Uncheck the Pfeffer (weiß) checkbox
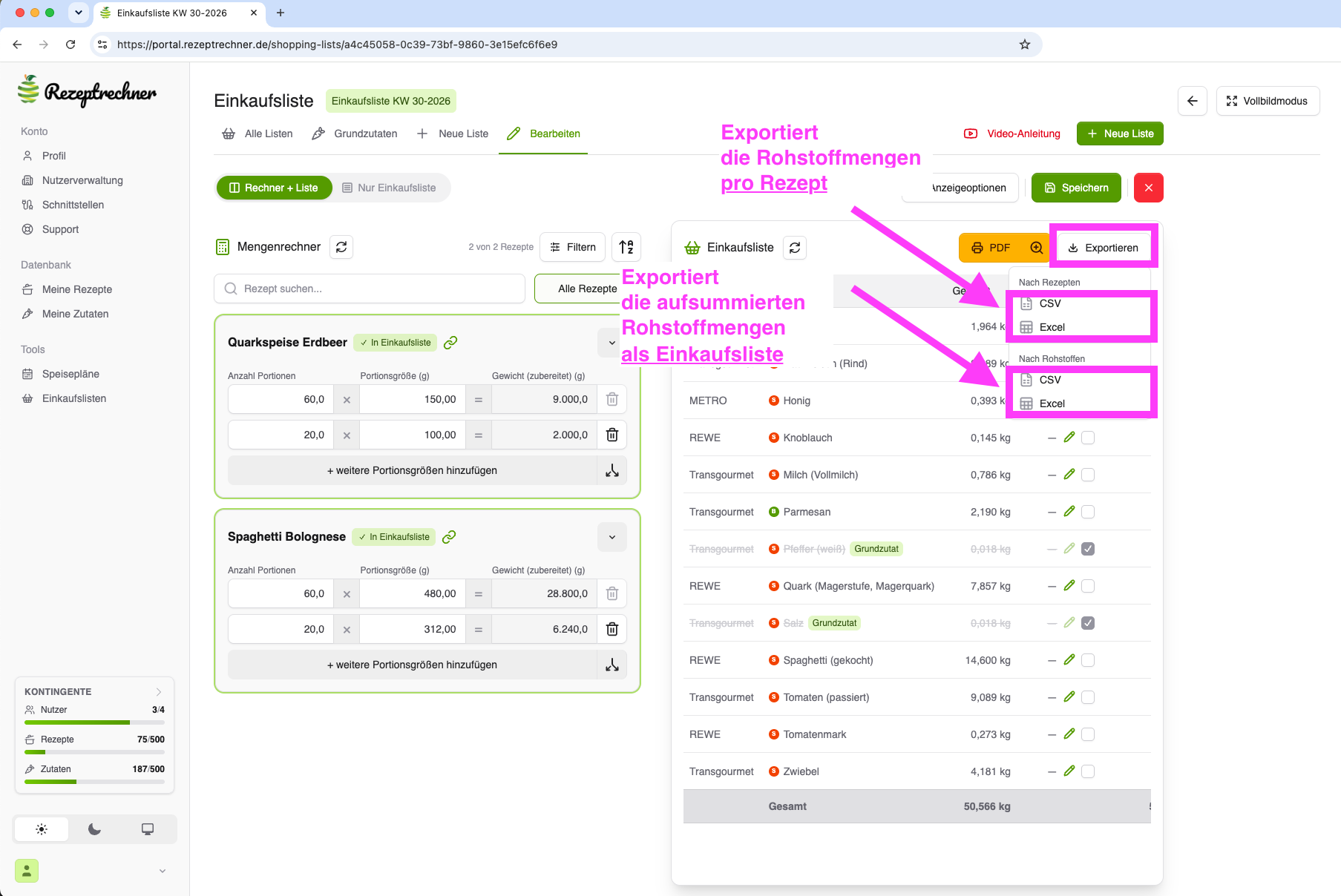Image resolution: width=1341 pixels, height=896 pixels. click(1088, 549)
